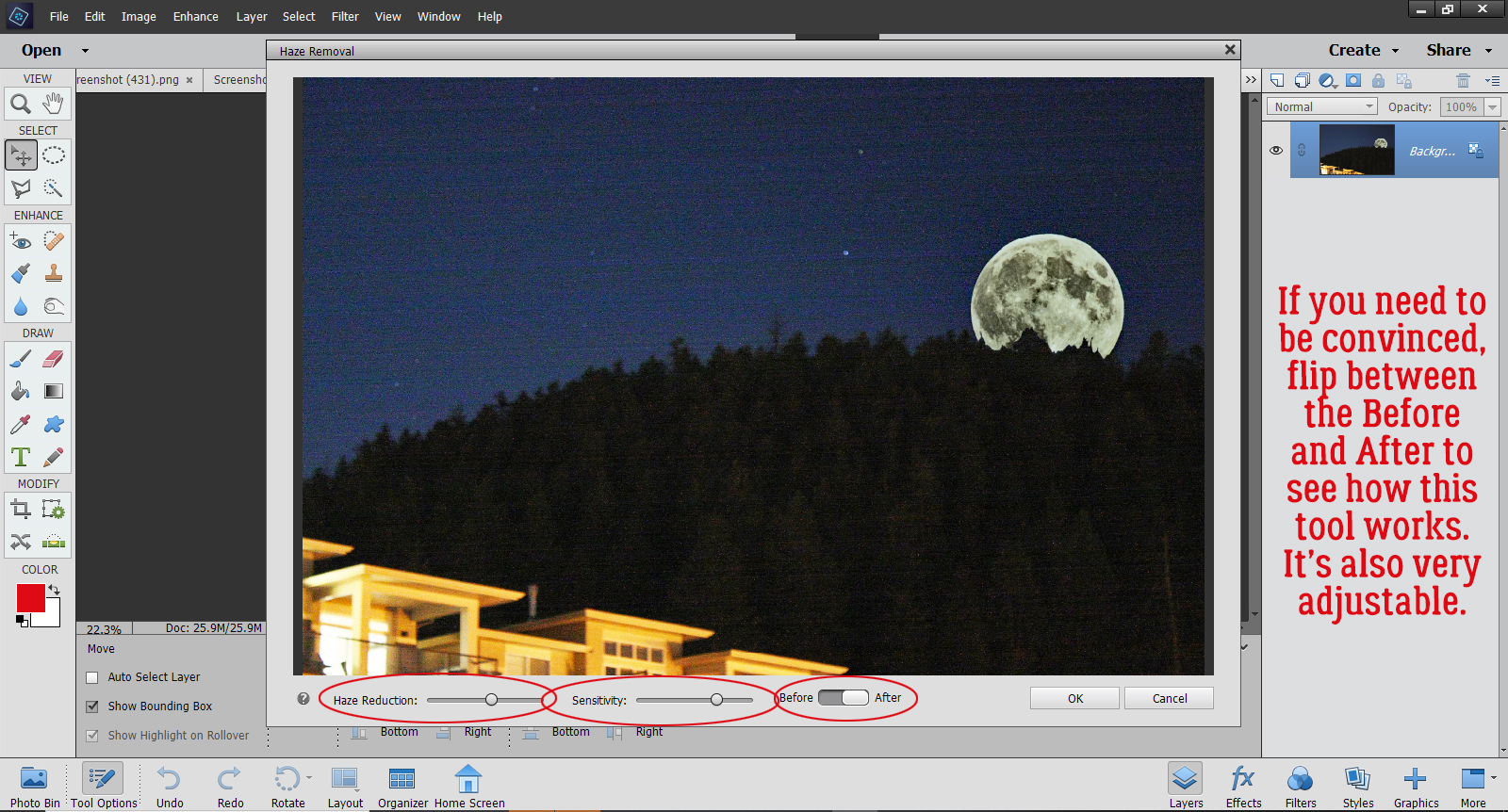Select the Hand tool
Screen dimensions: 1508x812
[x=54, y=104]
